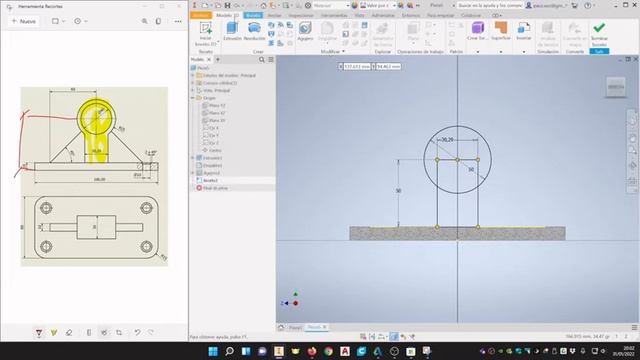This screenshot has height=360, width=640.
Task: Select eraser in Snipping Tool
Action: point(69,333)
